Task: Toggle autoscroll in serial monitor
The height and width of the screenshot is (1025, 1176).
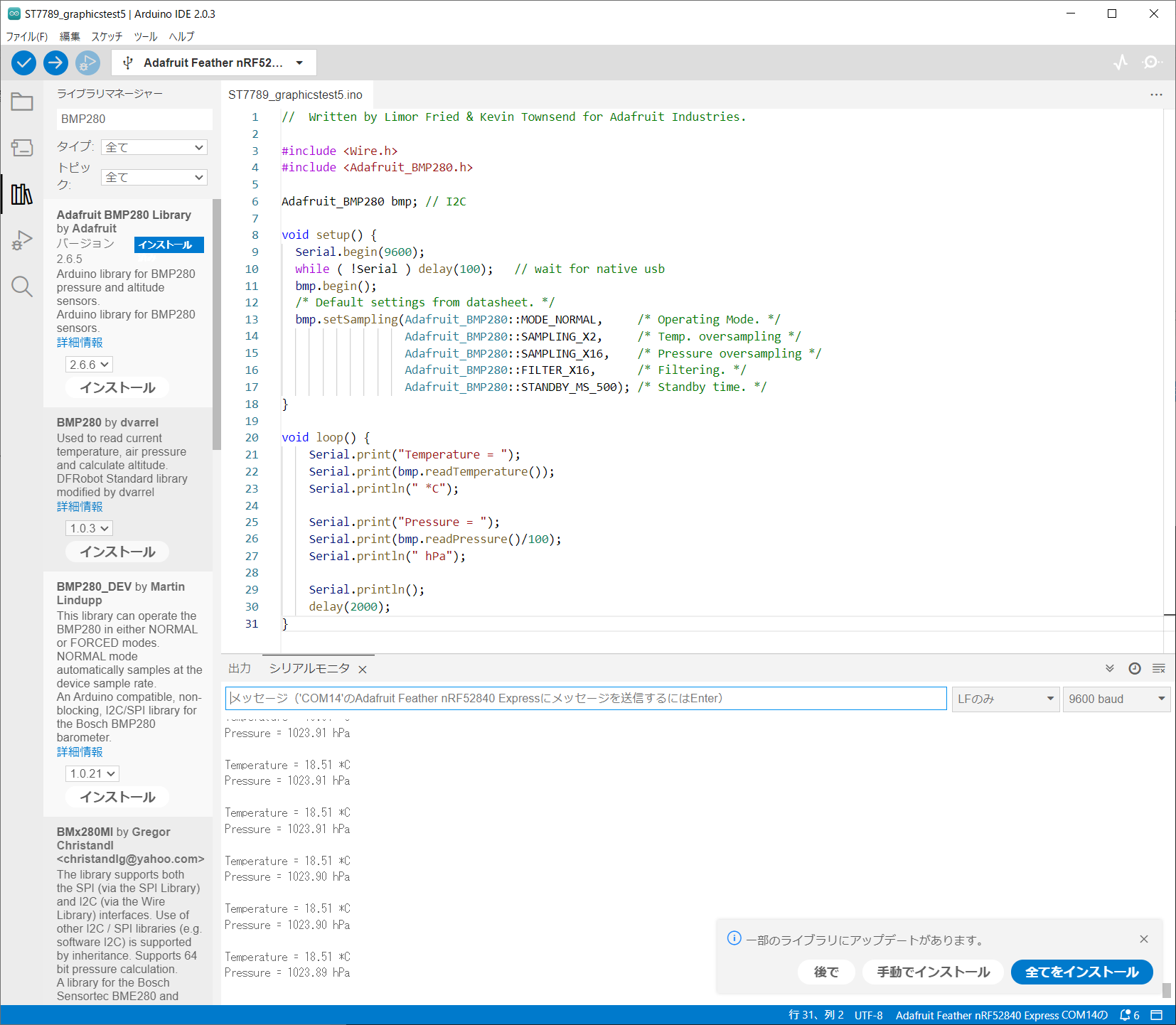Action: (1109, 668)
